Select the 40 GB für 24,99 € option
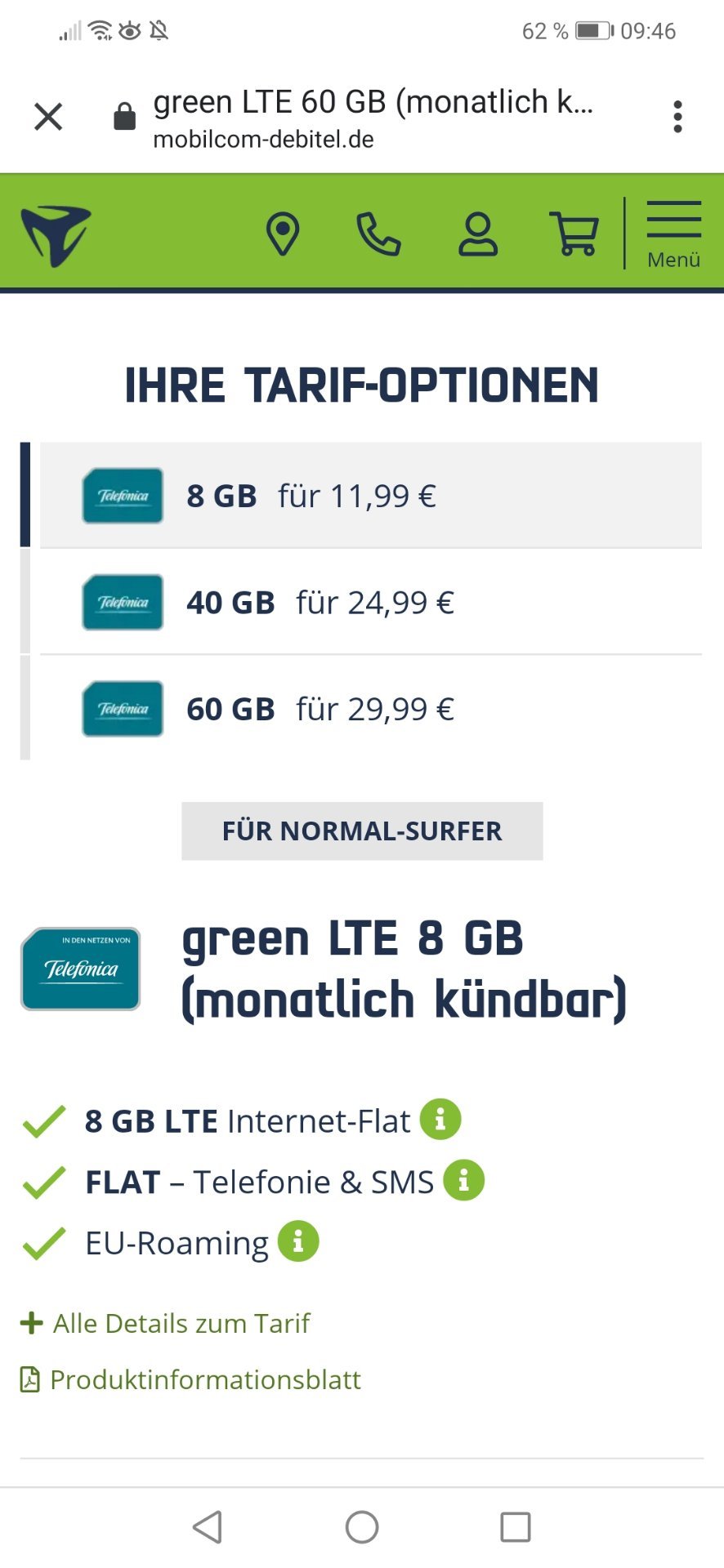The image size is (724, 1568). 371,602
